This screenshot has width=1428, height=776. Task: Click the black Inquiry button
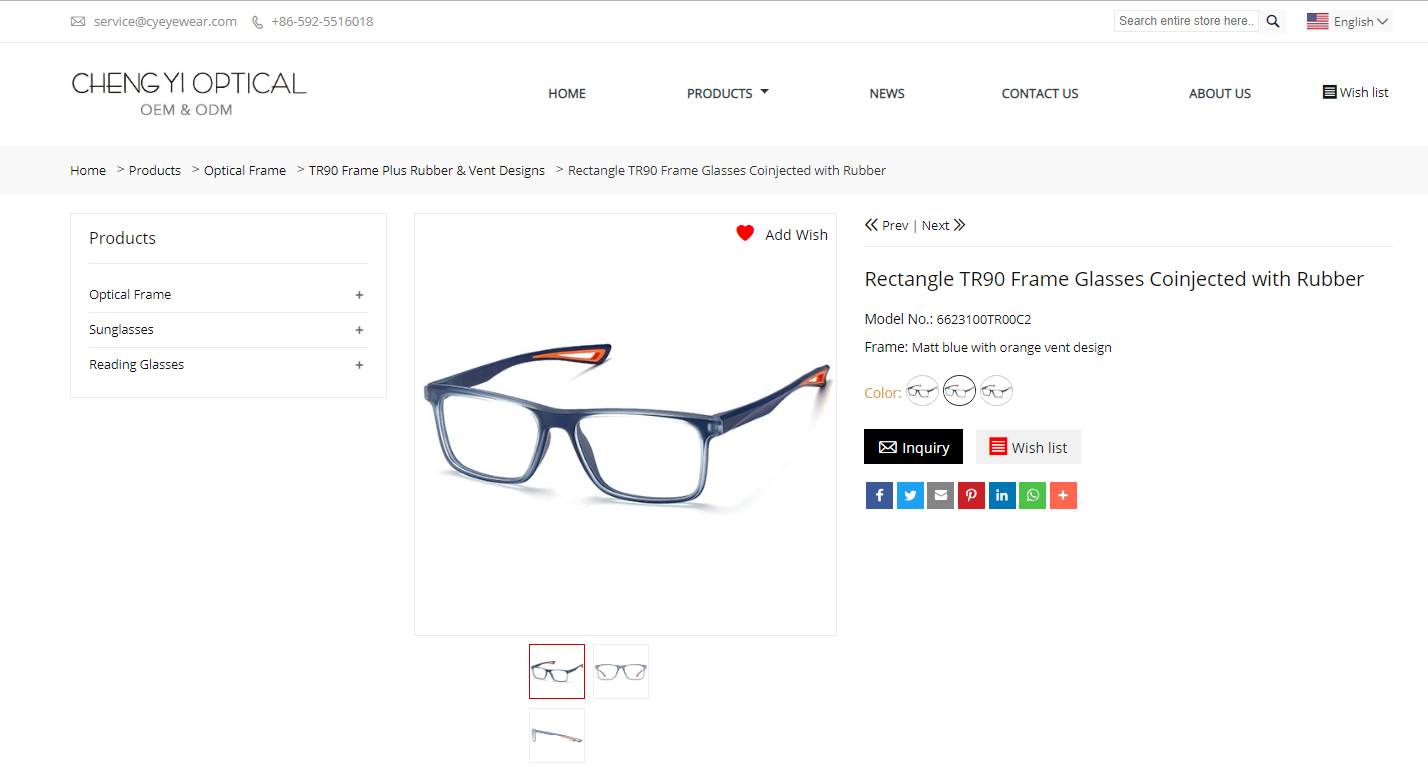pos(913,447)
